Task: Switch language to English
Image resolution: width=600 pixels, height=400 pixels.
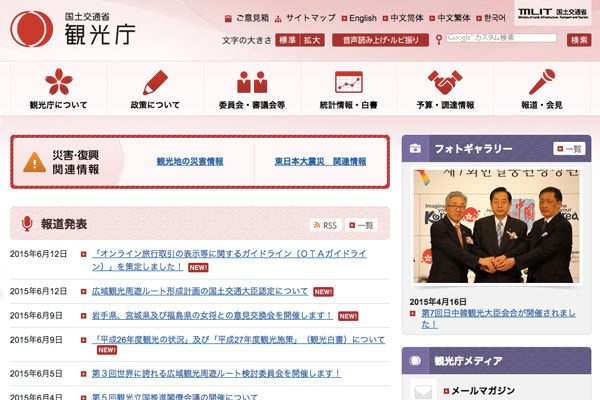Action: click(x=363, y=18)
